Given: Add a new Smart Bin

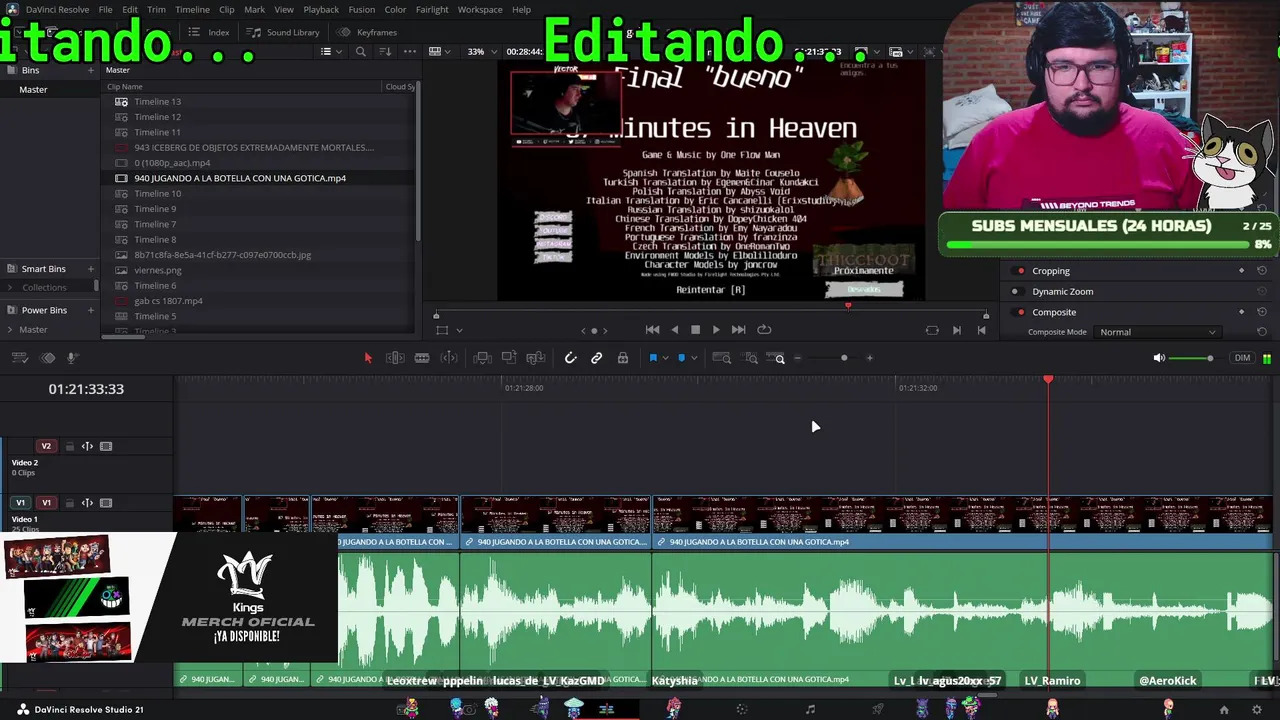Looking at the screenshot, I should coord(91,269).
